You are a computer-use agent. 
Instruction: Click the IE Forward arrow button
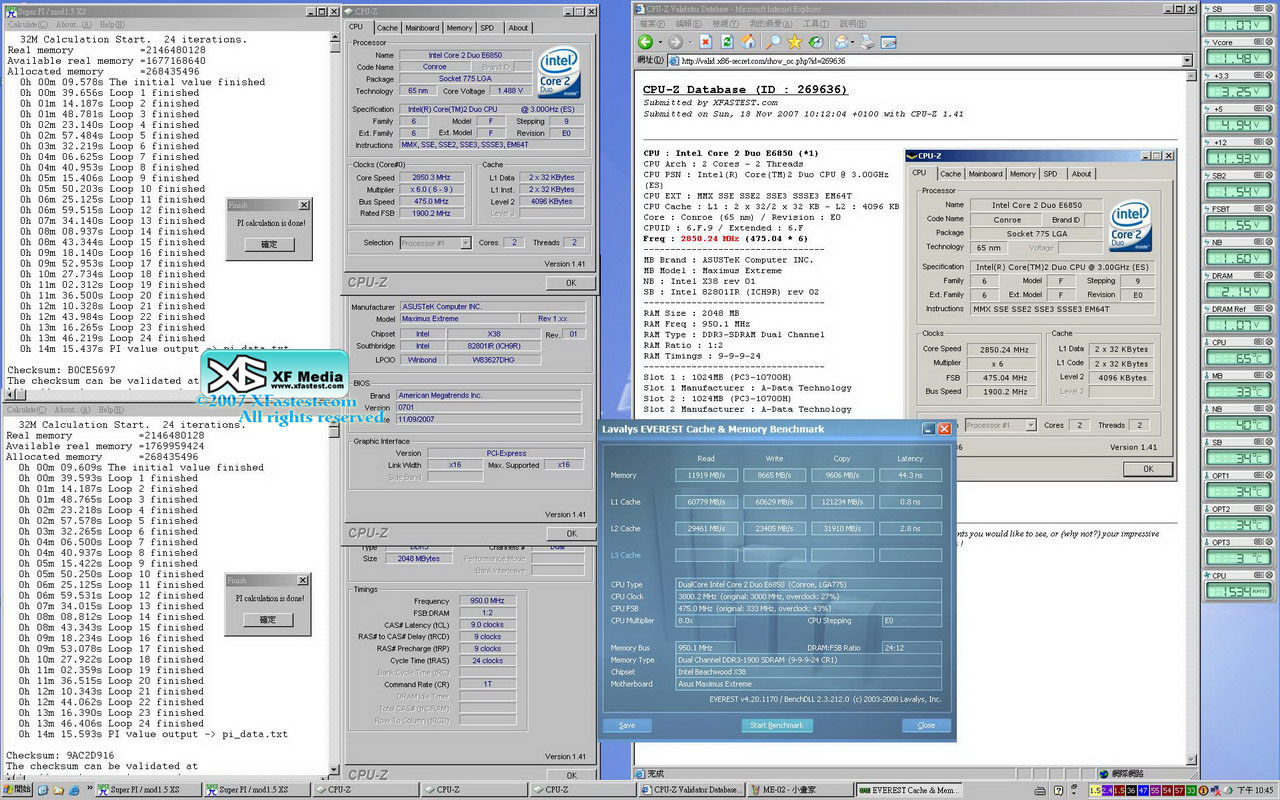(675, 42)
